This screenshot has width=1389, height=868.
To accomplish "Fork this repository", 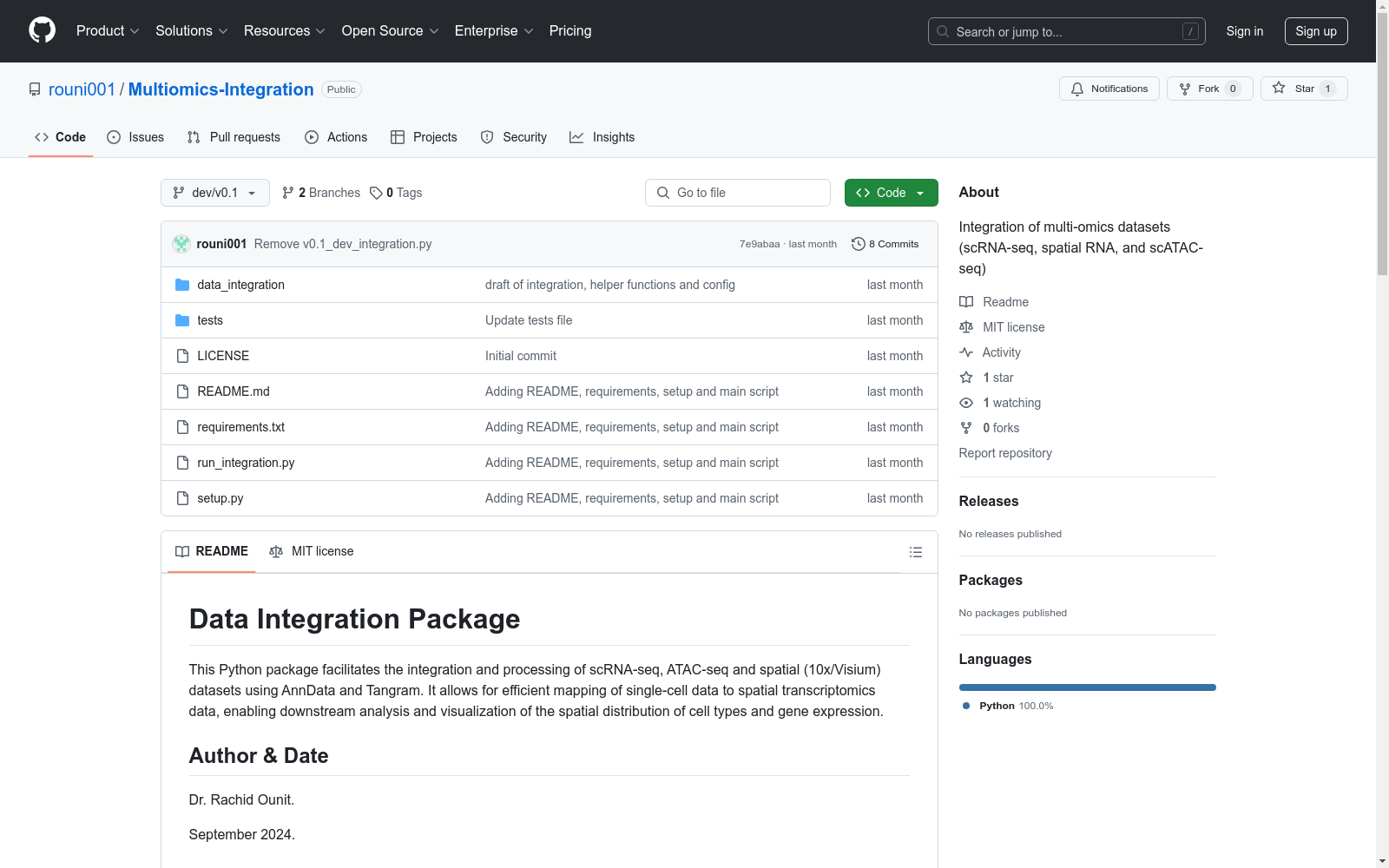I will click(1209, 89).
